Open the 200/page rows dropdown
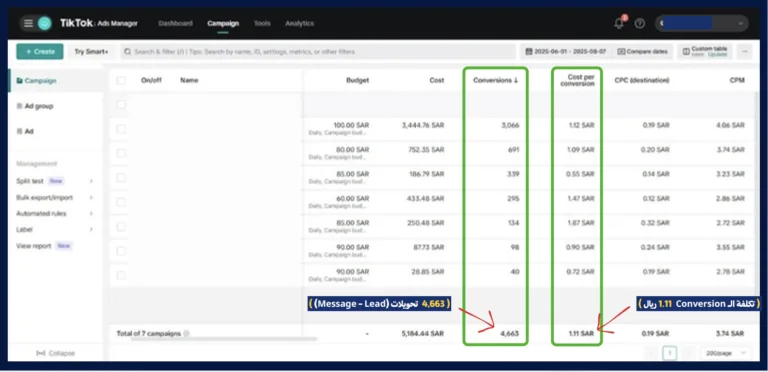The width and height of the screenshot is (768, 372). tap(726, 353)
